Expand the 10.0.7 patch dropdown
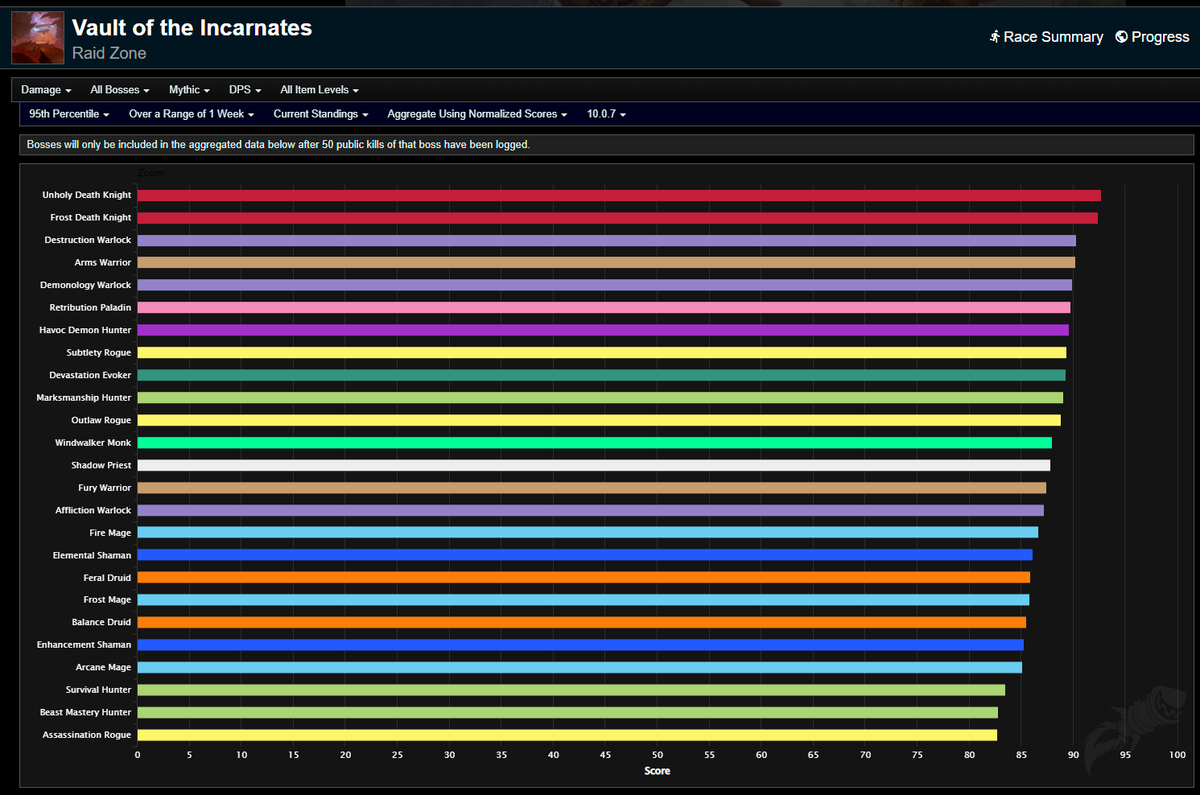Viewport: 1200px width, 795px height. point(606,114)
